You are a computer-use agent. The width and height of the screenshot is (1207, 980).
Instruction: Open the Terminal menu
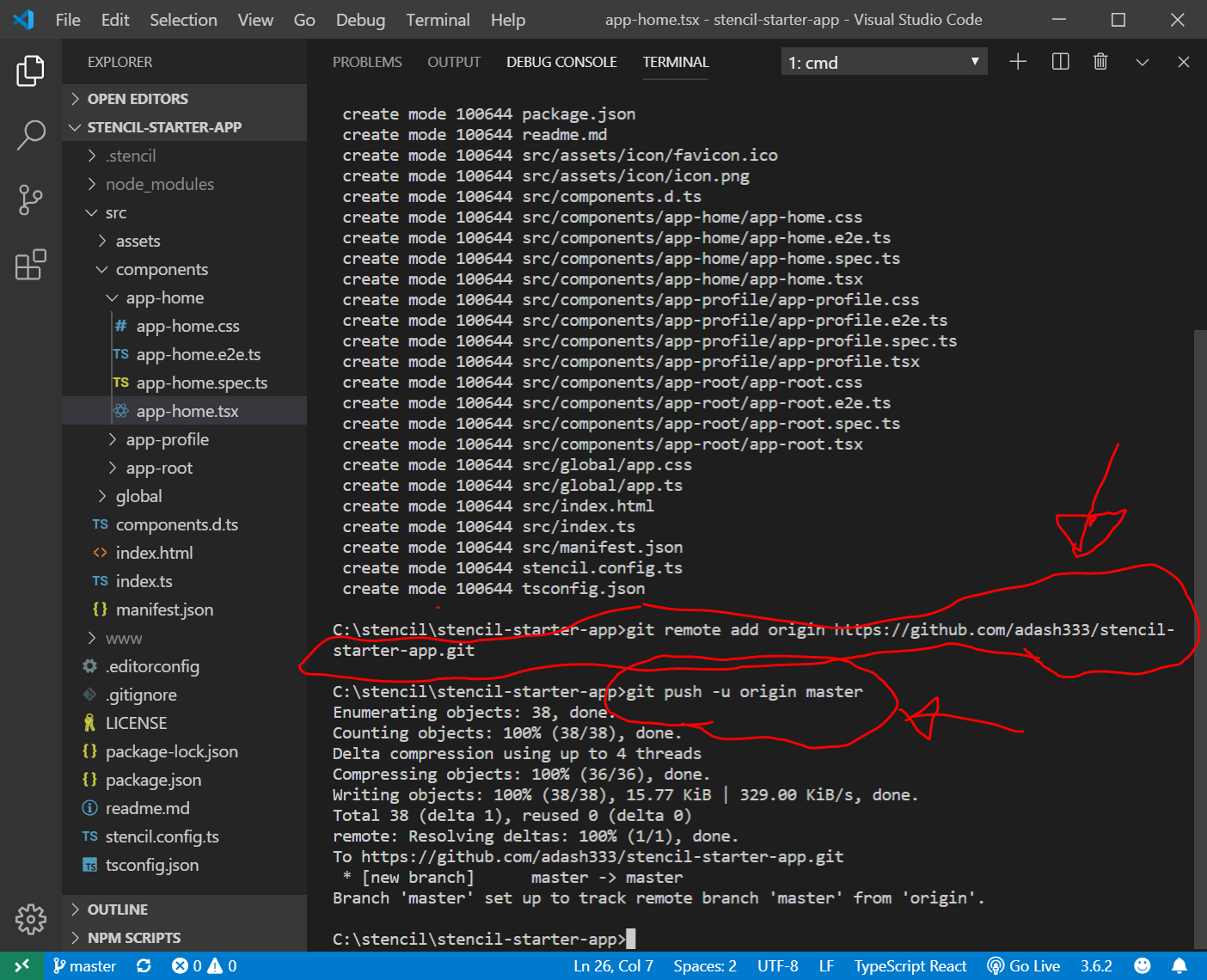coord(438,20)
